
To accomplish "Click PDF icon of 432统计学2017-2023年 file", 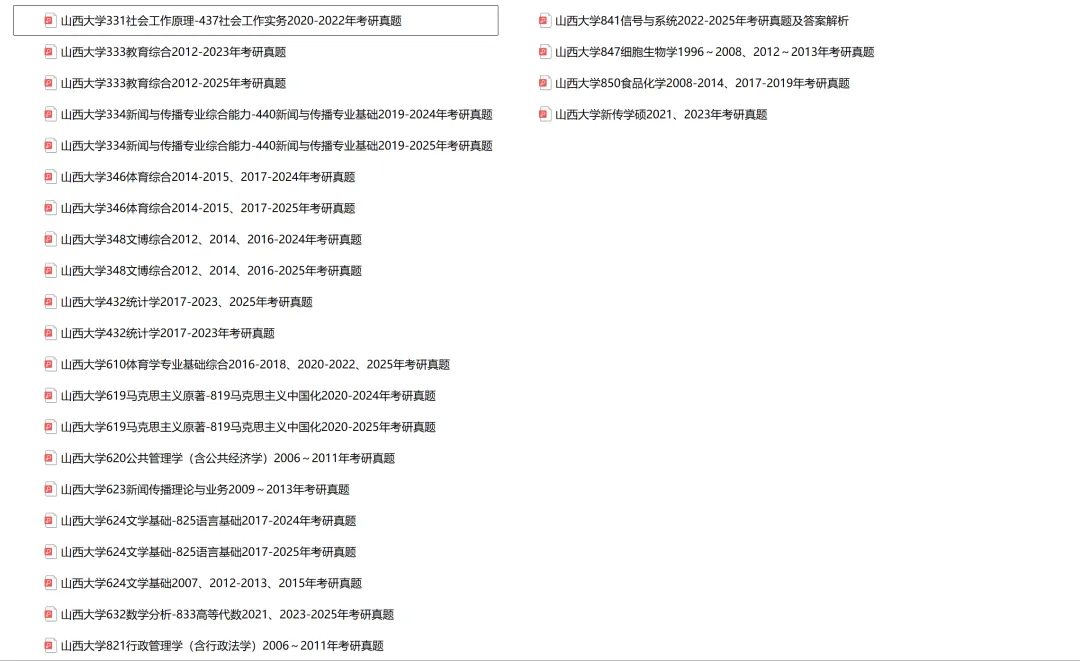I will tap(50, 333).
